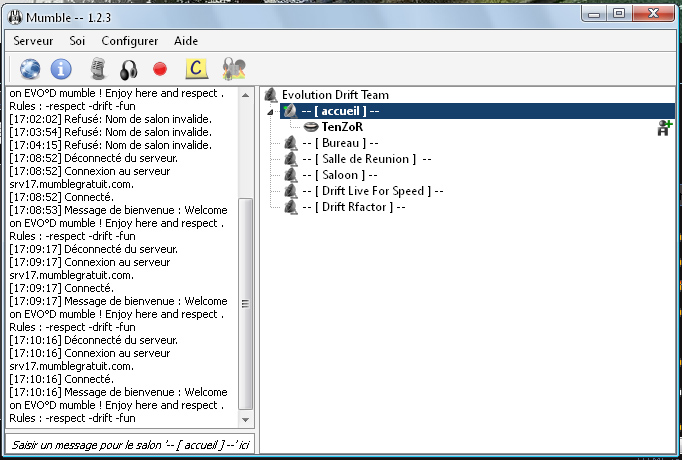Click the accueil channel icon
The height and width of the screenshot is (460, 682).
pos(290,111)
